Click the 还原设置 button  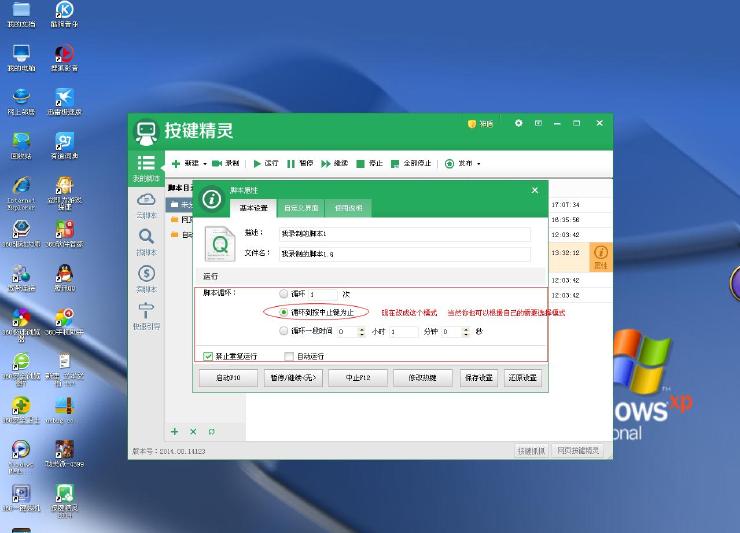coord(522,378)
